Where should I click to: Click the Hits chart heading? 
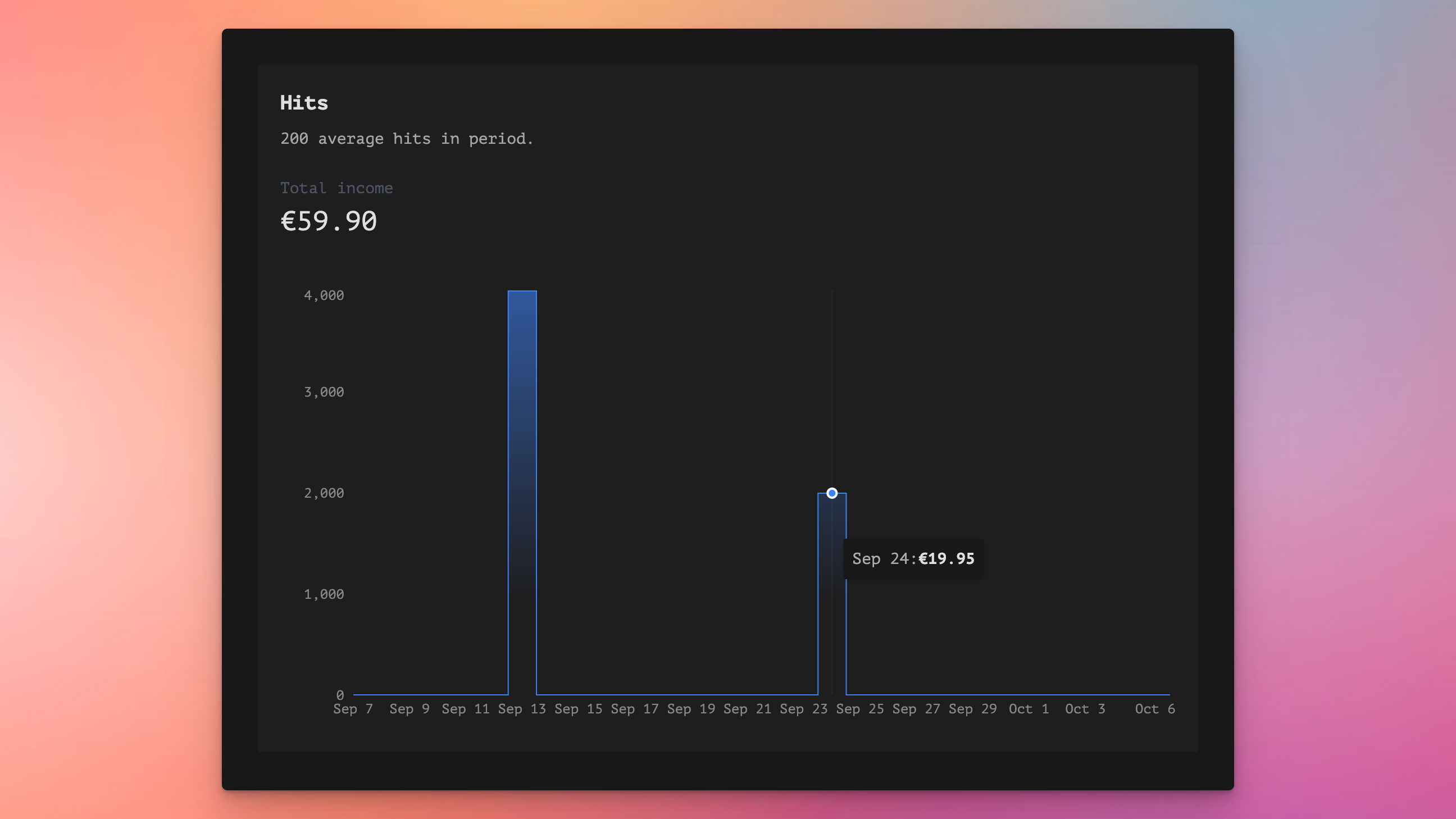pos(304,103)
